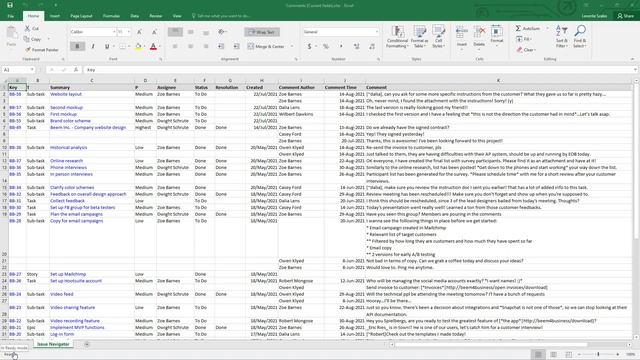This screenshot has height=360, width=640.
Task: Delete cells using the Delete button
Action: coord(479,37)
